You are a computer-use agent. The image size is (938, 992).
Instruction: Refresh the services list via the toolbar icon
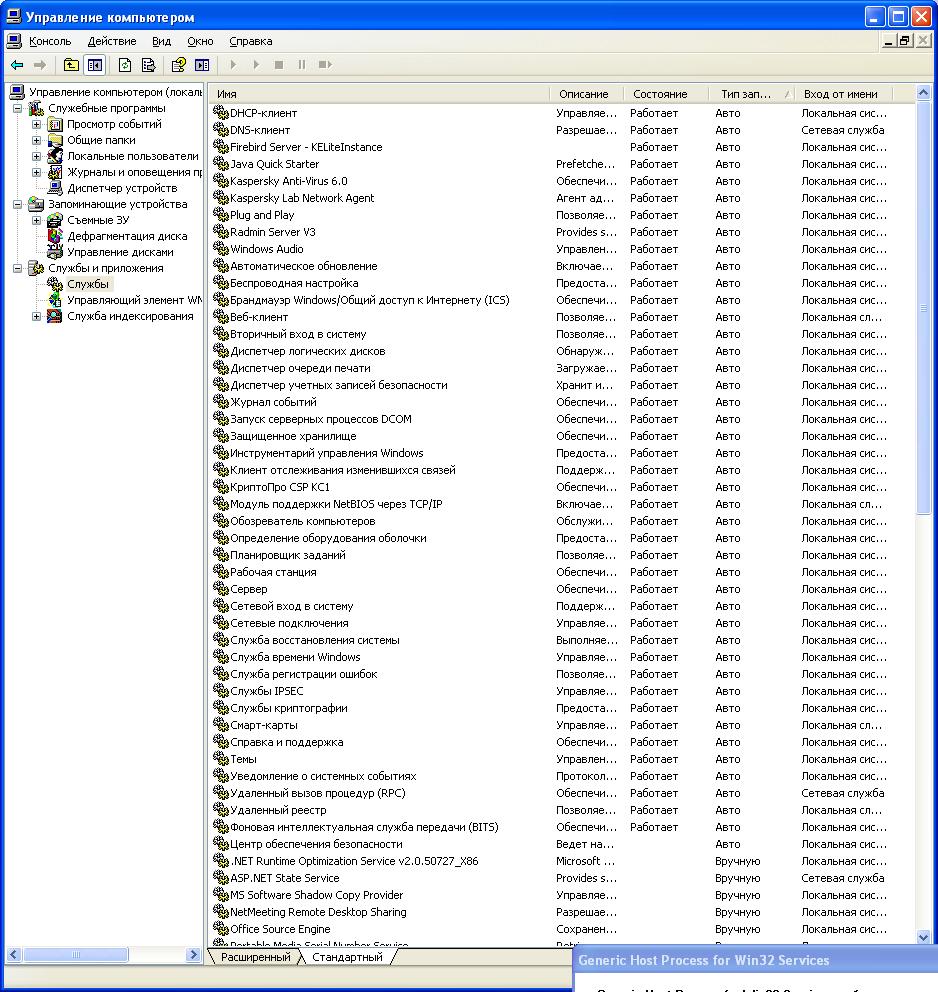click(x=125, y=65)
